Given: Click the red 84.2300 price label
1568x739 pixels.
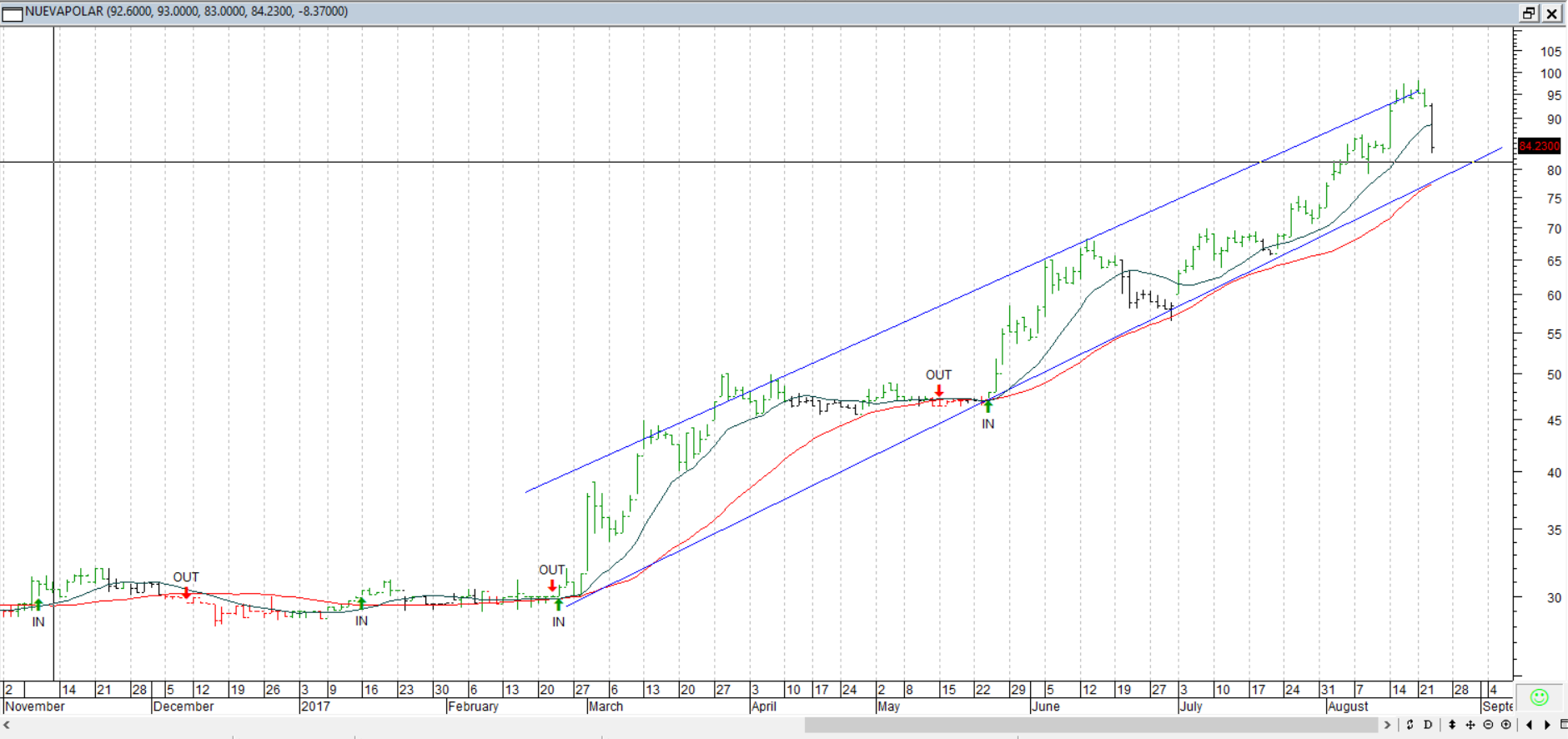Looking at the screenshot, I should [1539, 146].
